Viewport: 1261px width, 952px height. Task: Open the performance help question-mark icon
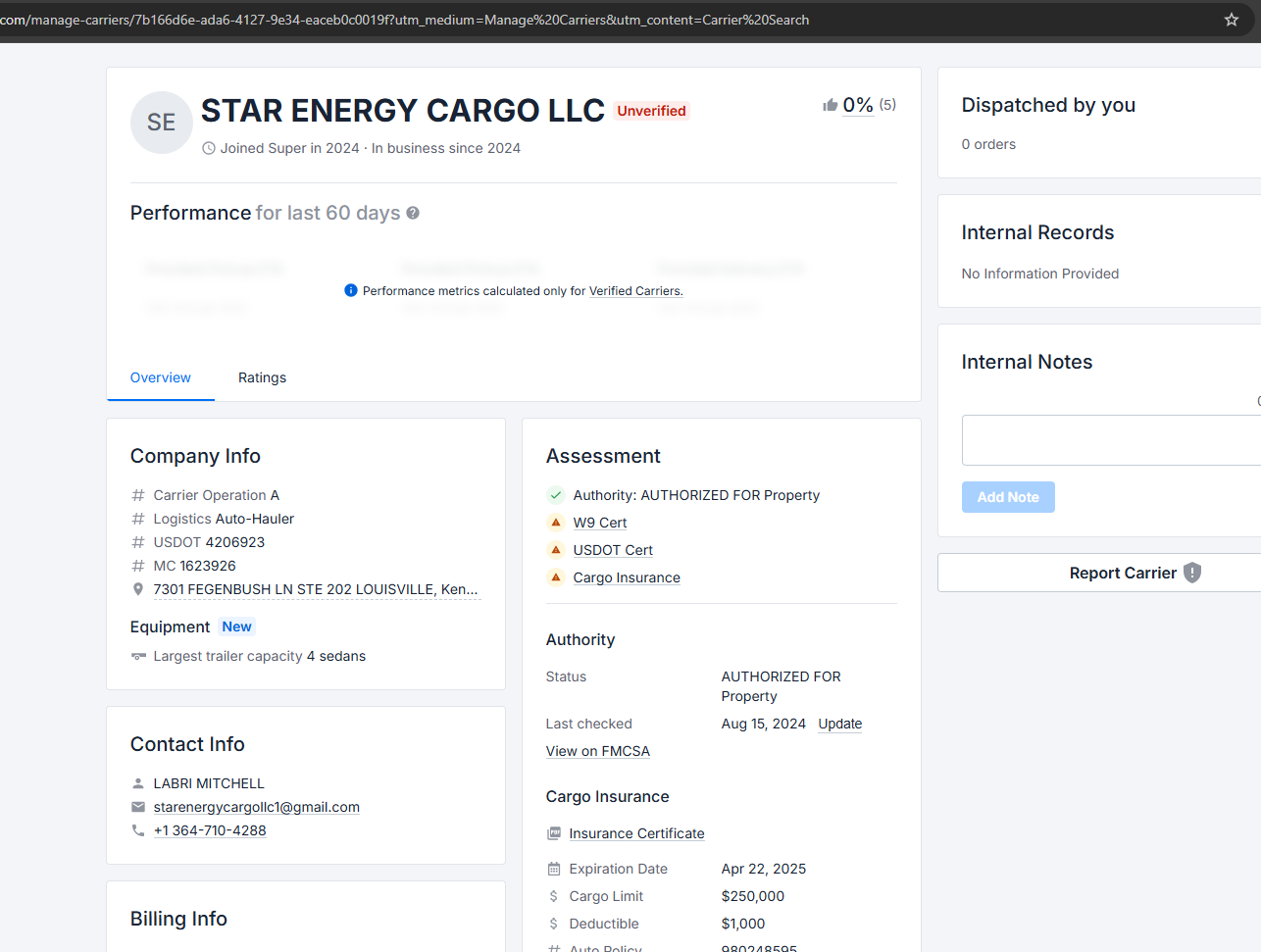(413, 213)
